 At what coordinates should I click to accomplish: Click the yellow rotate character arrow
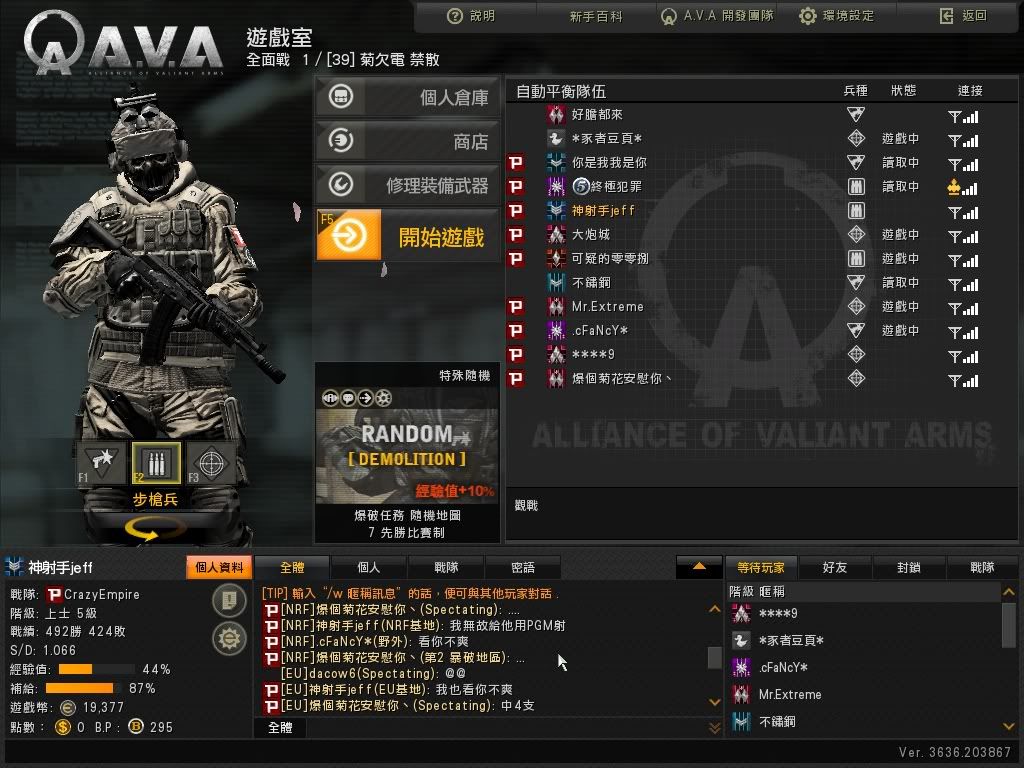pyautogui.click(x=152, y=528)
